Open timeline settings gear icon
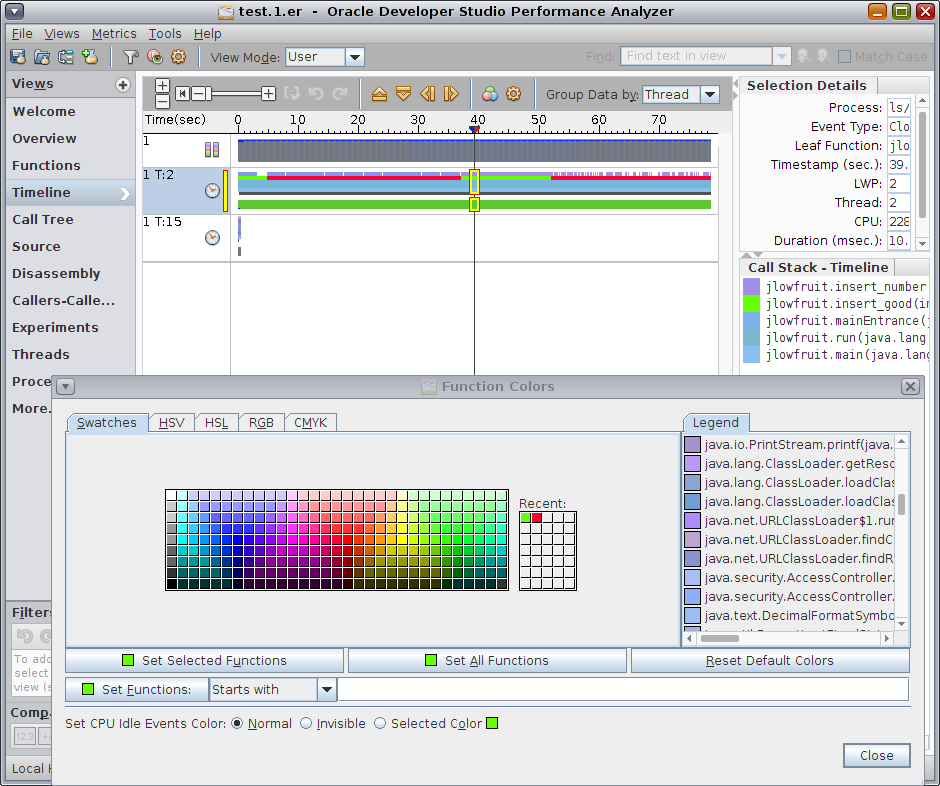The width and height of the screenshot is (940, 786). pyautogui.click(x=514, y=94)
